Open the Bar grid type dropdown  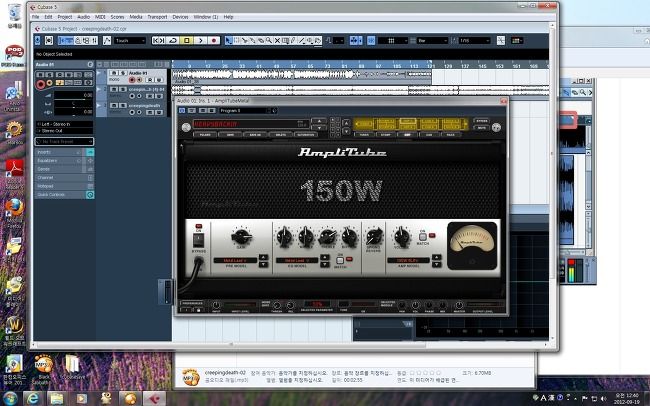click(433, 40)
